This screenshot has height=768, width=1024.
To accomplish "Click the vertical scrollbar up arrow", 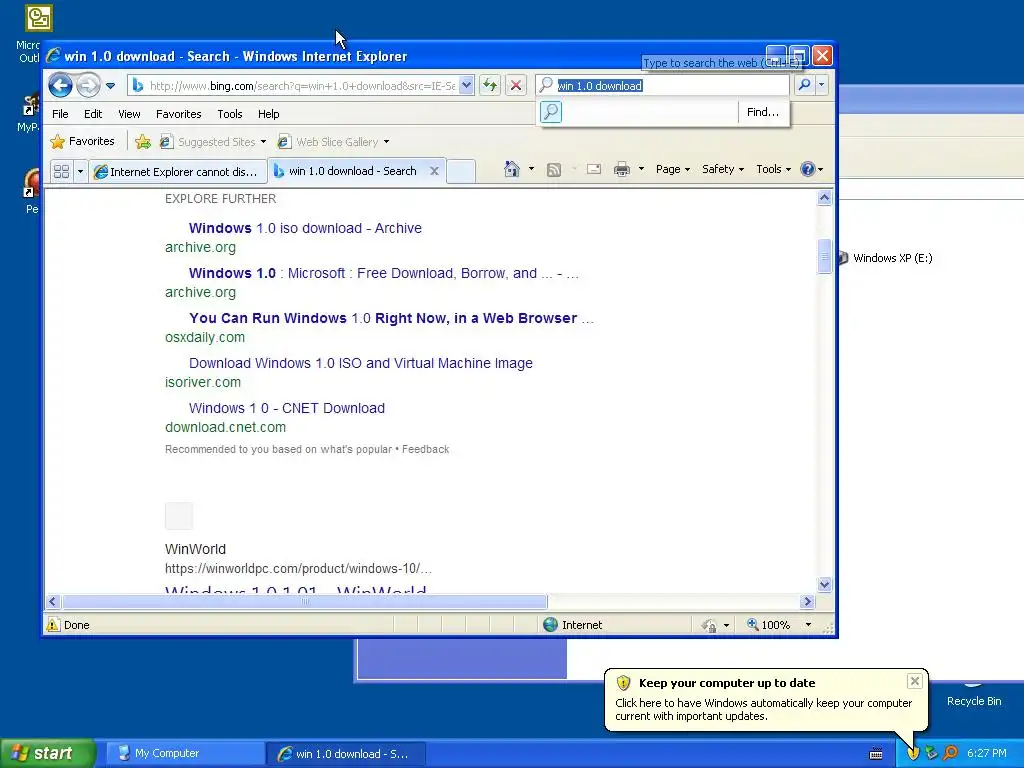I will tap(824, 198).
